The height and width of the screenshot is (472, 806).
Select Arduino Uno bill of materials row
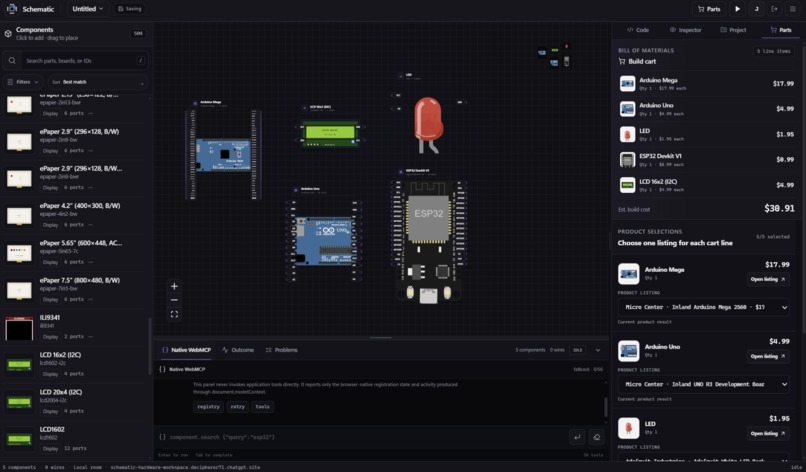point(706,108)
